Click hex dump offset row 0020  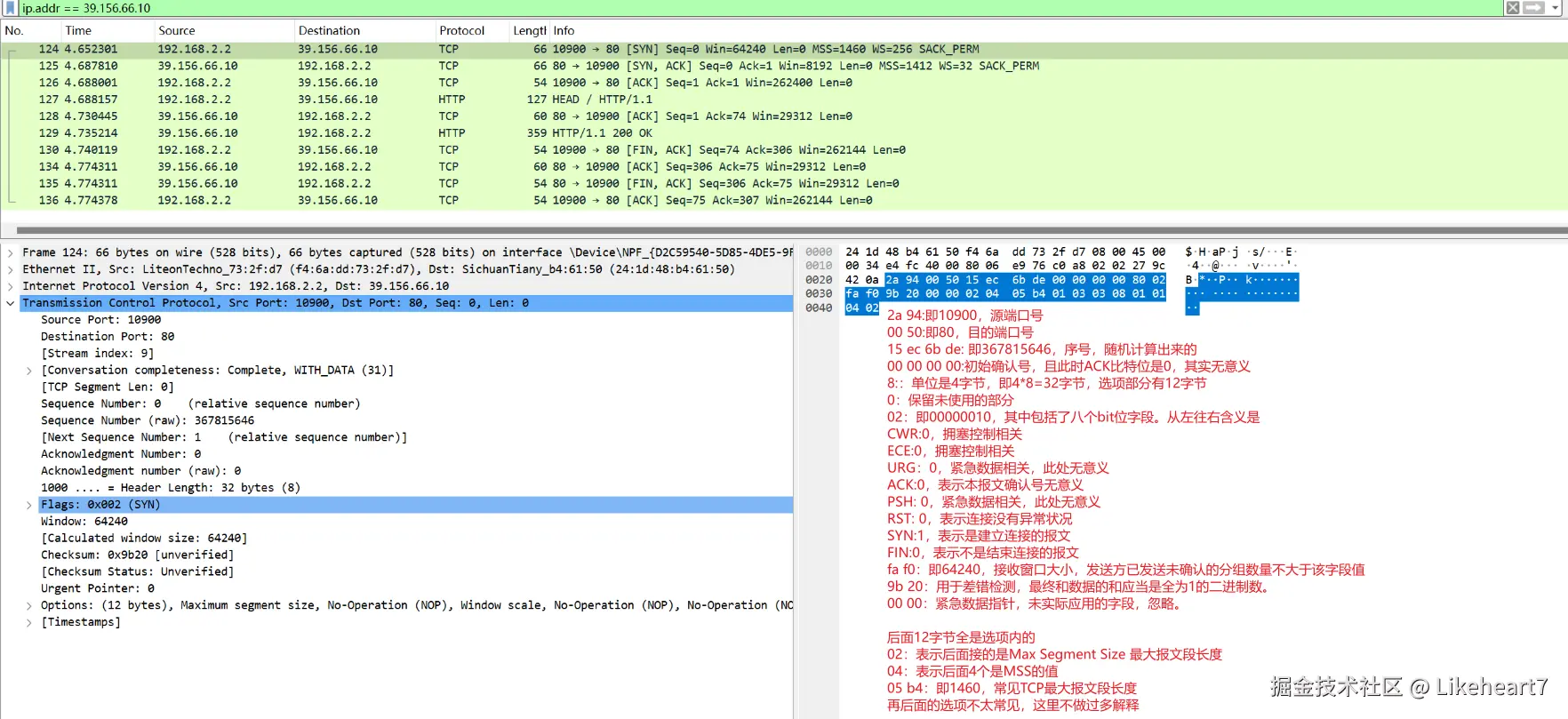[x=819, y=280]
